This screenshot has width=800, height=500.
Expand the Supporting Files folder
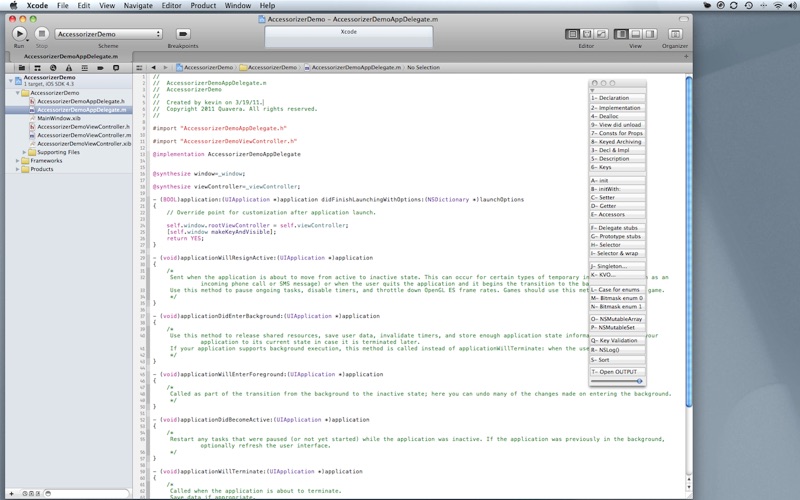click(x=24, y=152)
